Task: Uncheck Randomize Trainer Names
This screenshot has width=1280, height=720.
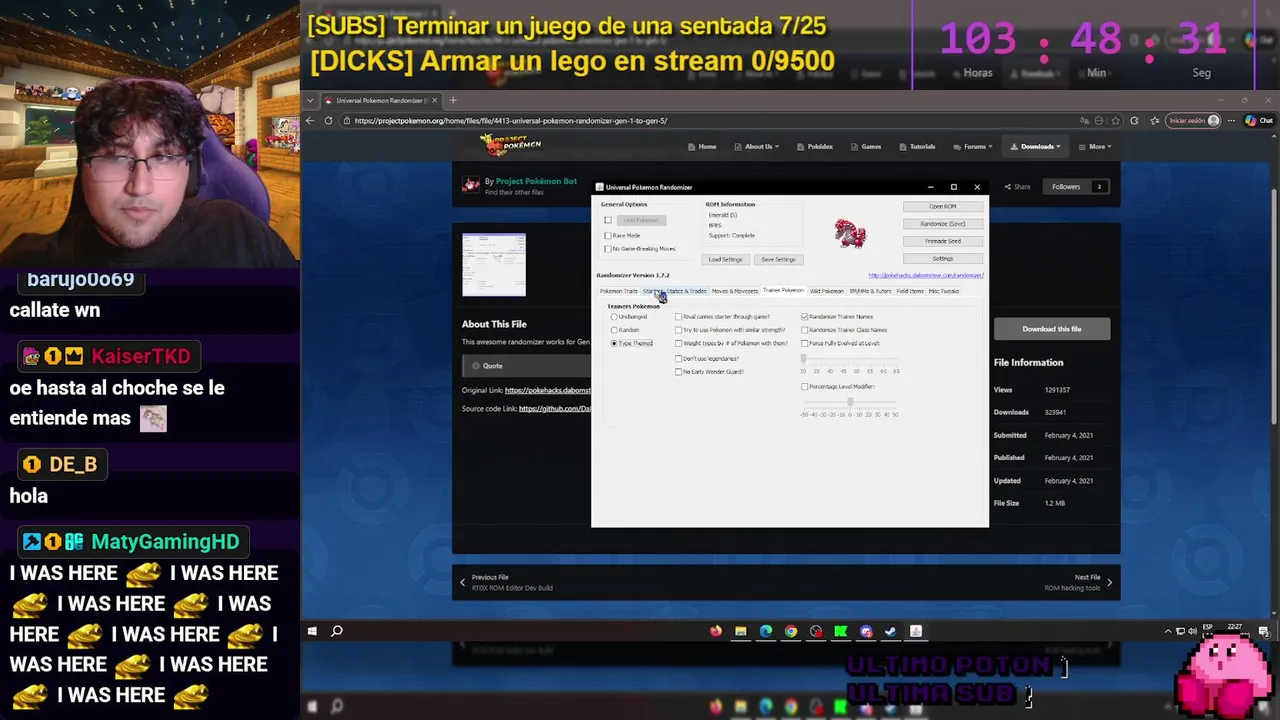Action: (805, 317)
